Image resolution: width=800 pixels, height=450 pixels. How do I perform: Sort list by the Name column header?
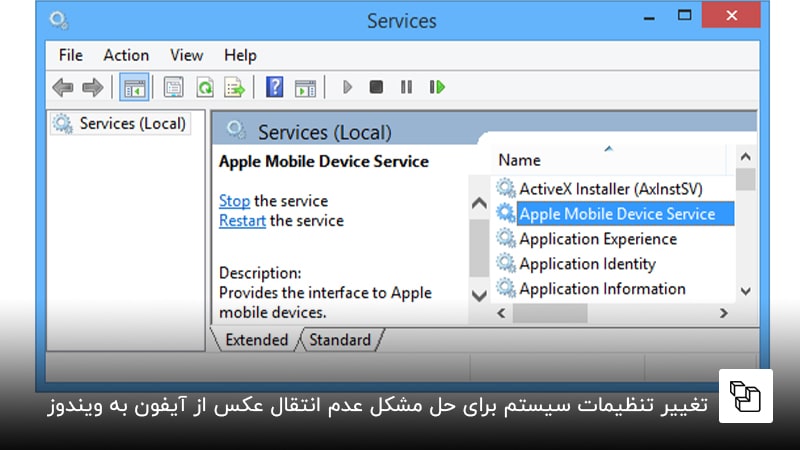pos(608,160)
